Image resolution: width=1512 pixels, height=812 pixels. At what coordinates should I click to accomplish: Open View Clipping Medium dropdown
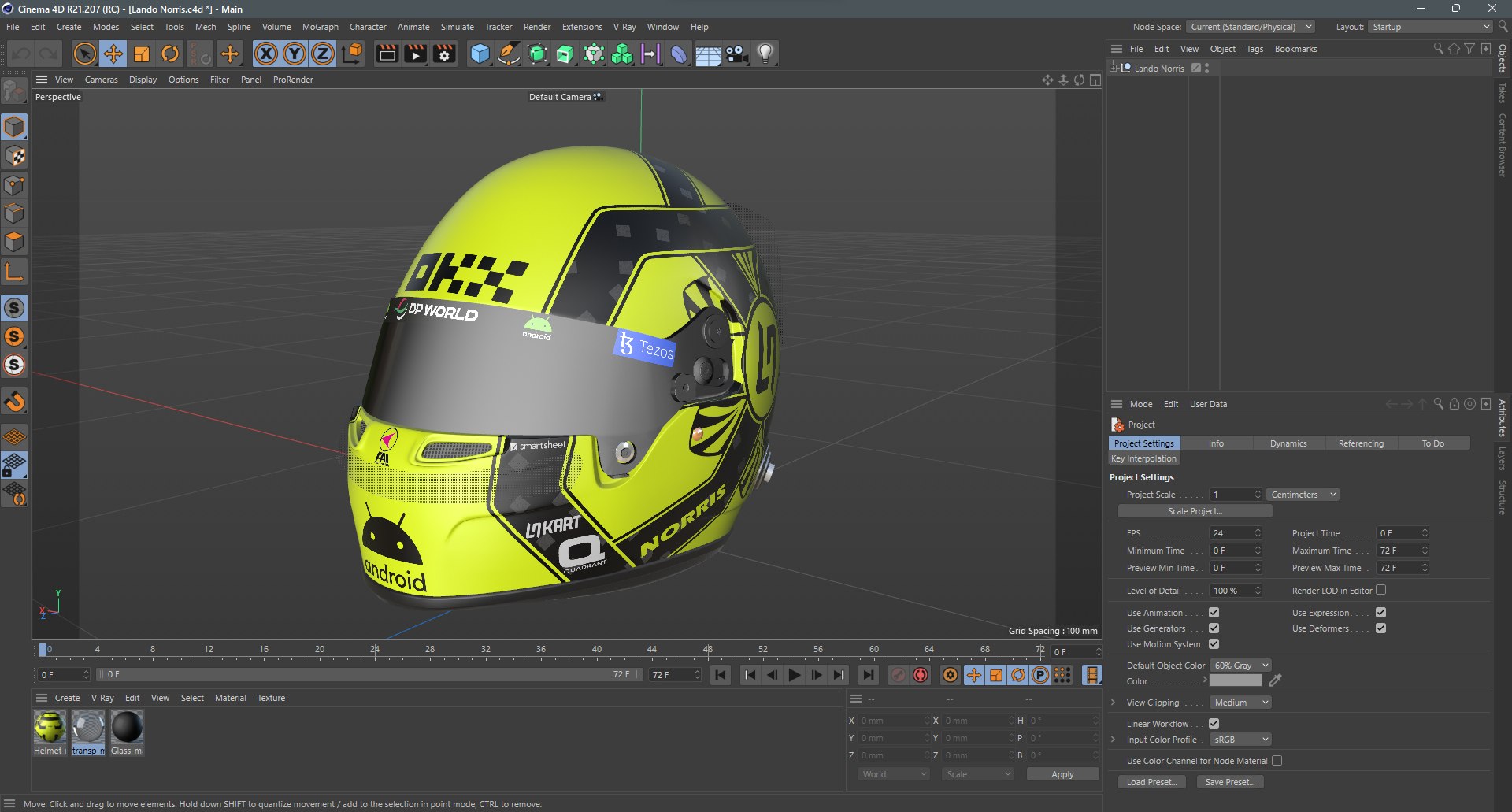(x=1240, y=703)
